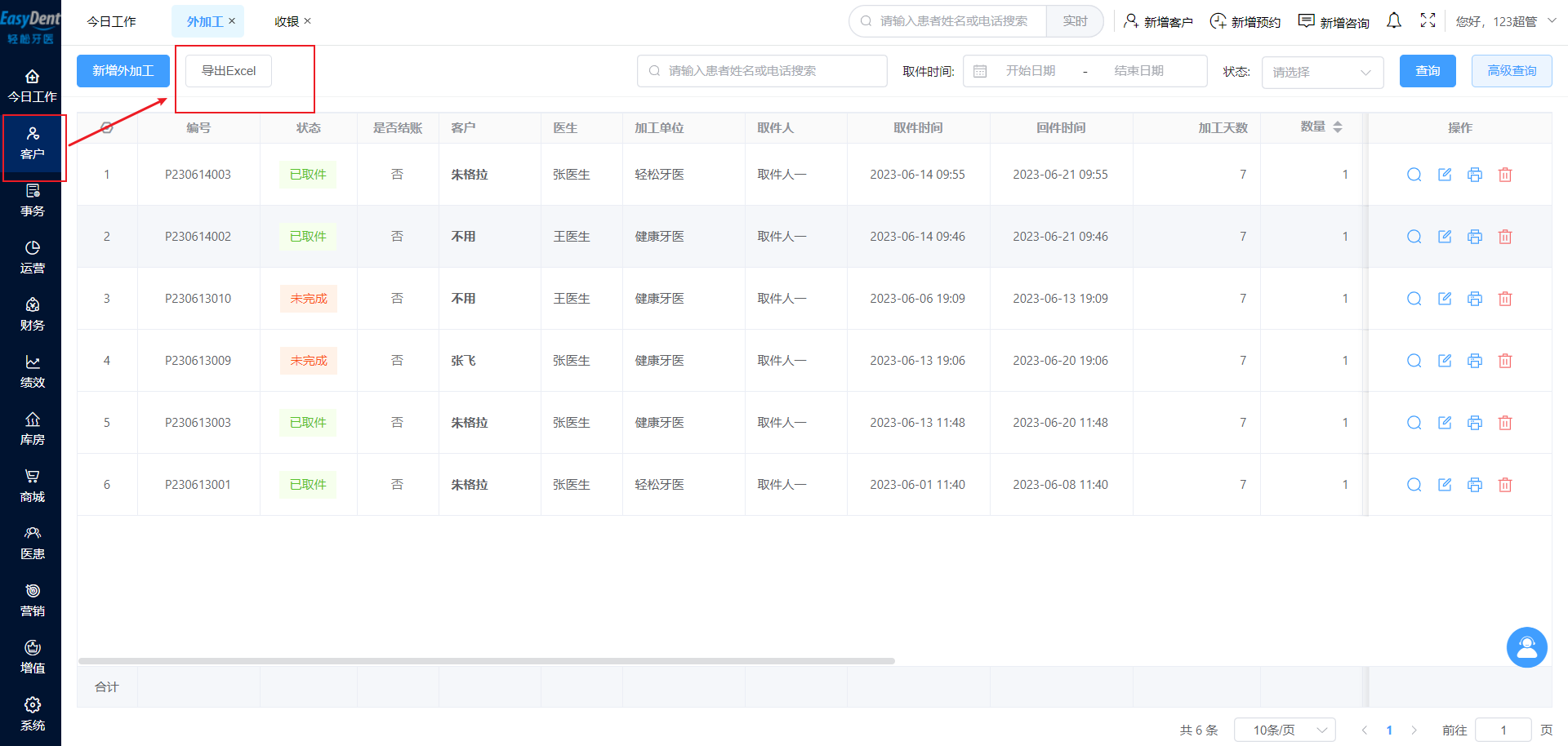Click 未完成 status of P230613009
The height and width of the screenshot is (746, 1568).
[309, 361]
